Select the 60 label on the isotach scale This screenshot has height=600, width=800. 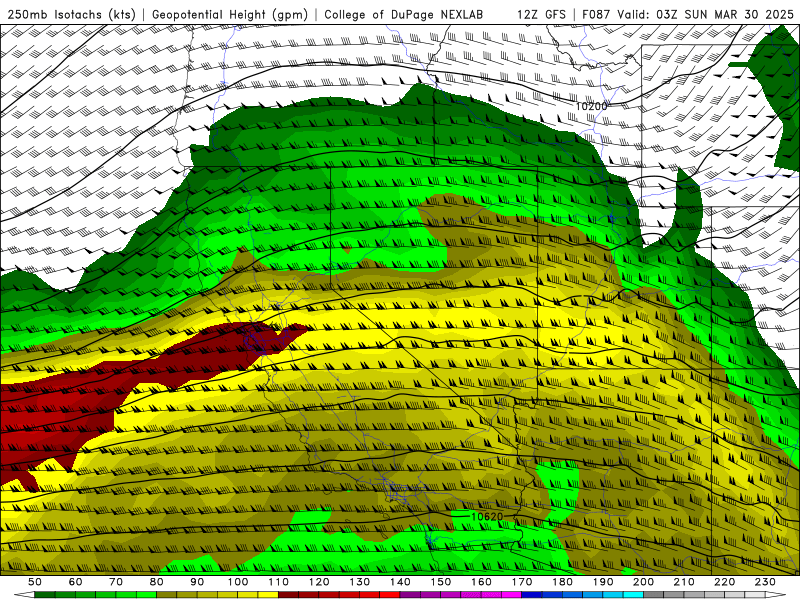(x=75, y=582)
